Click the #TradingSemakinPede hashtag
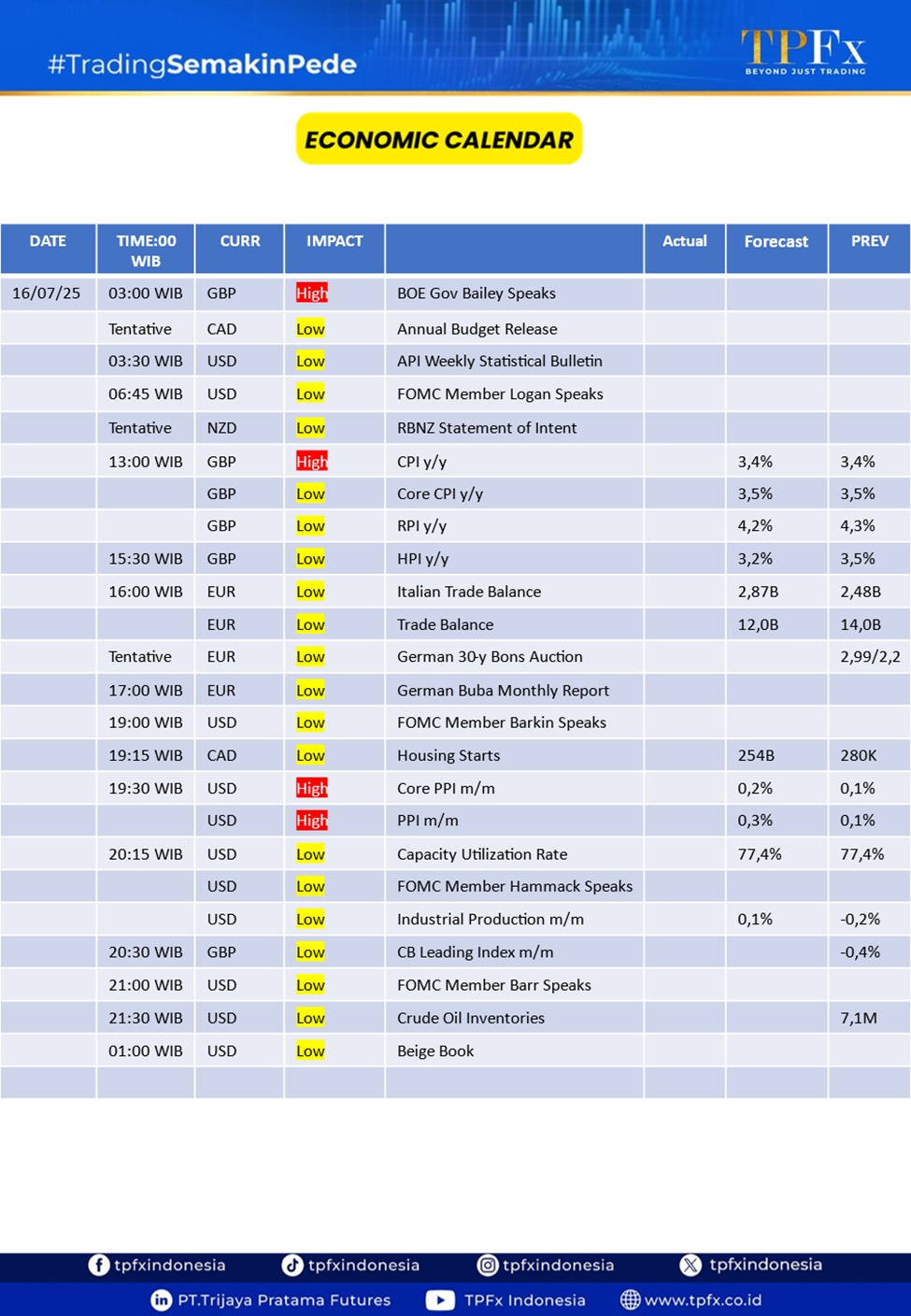 pos(202,64)
